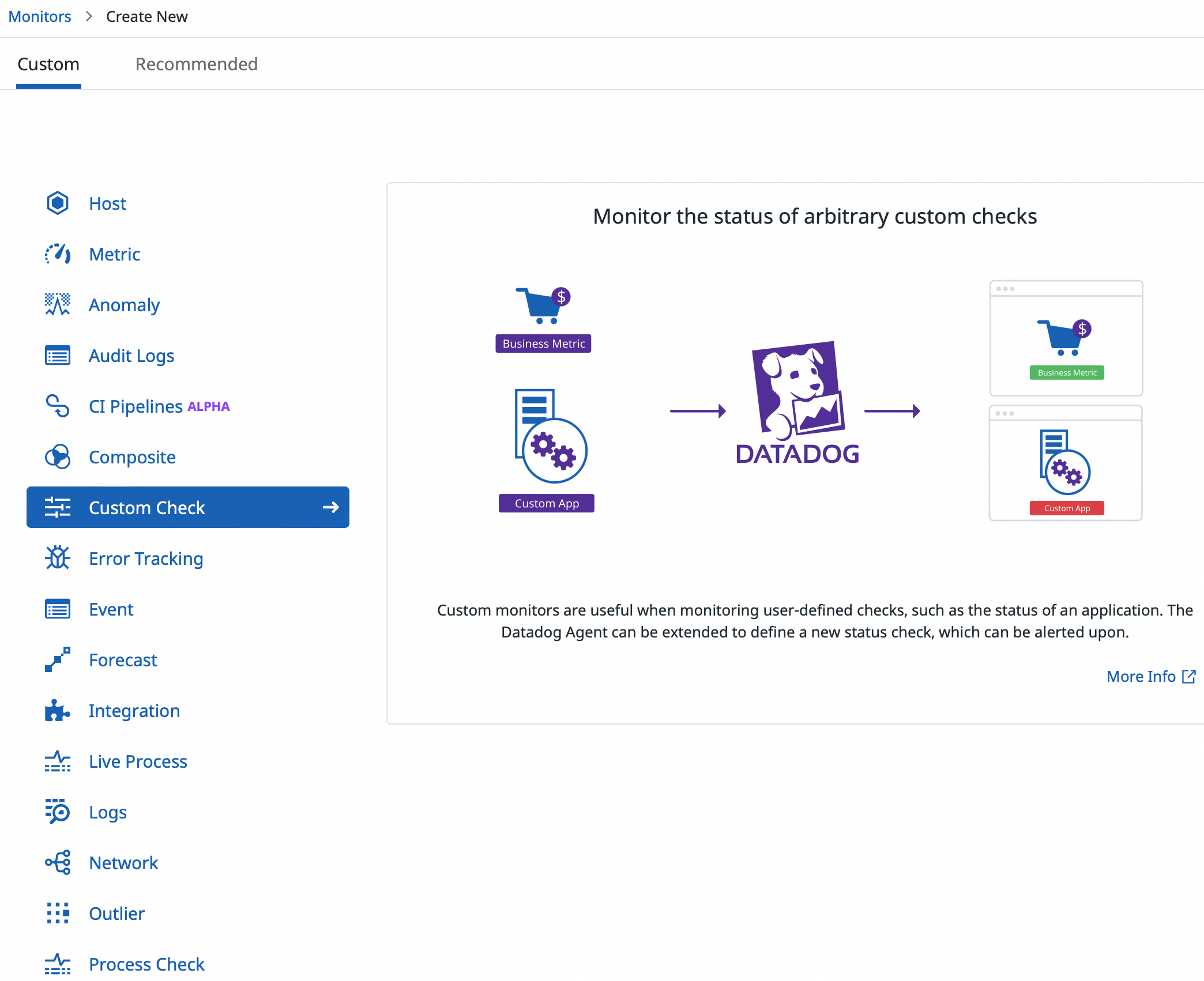Click the Error Tracking bug icon
Screen dimensions: 1204x981
tap(58, 559)
